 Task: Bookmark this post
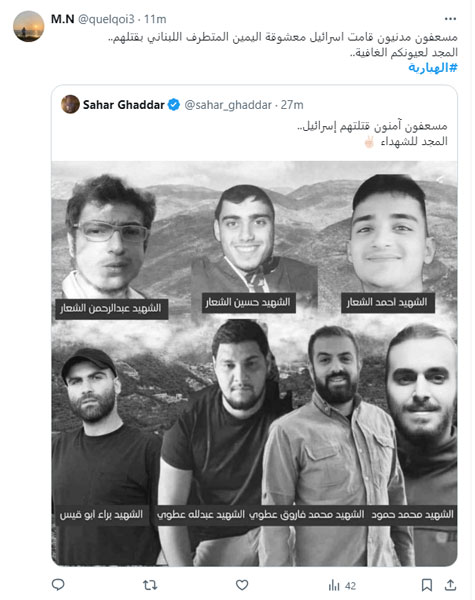point(427,585)
